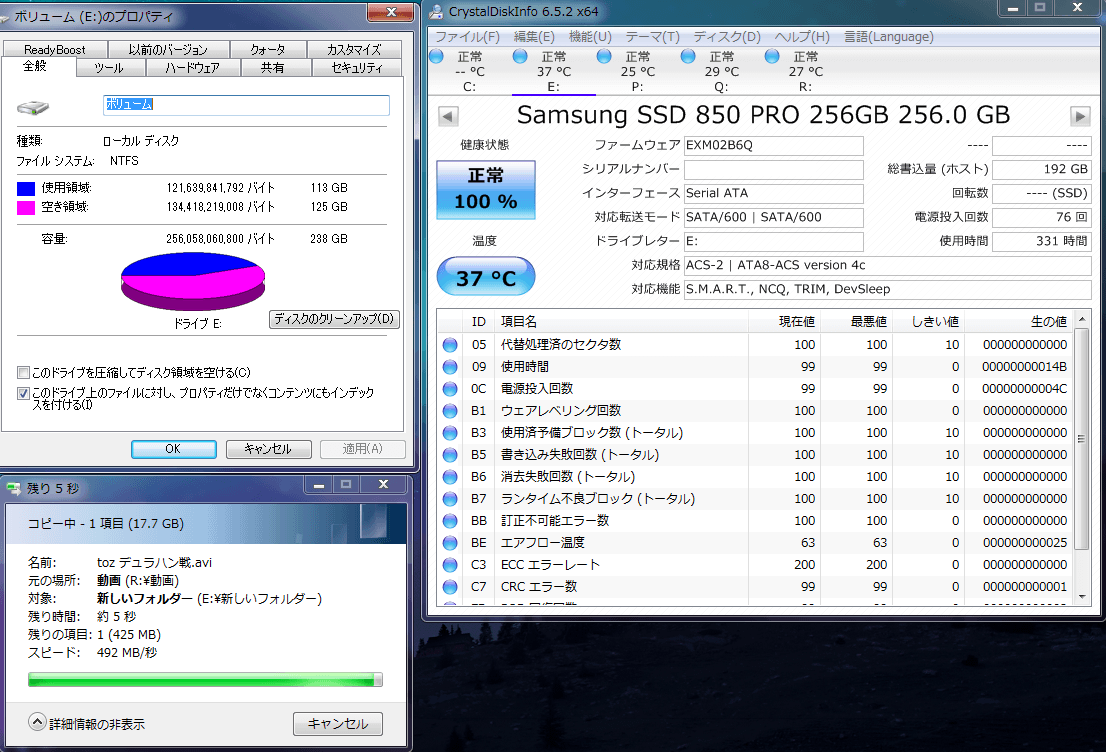The height and width of the screenshot is (752, 1106).
Task: Click the CrystalDiskInfo title bar app icon
Action: click(437, 11)
